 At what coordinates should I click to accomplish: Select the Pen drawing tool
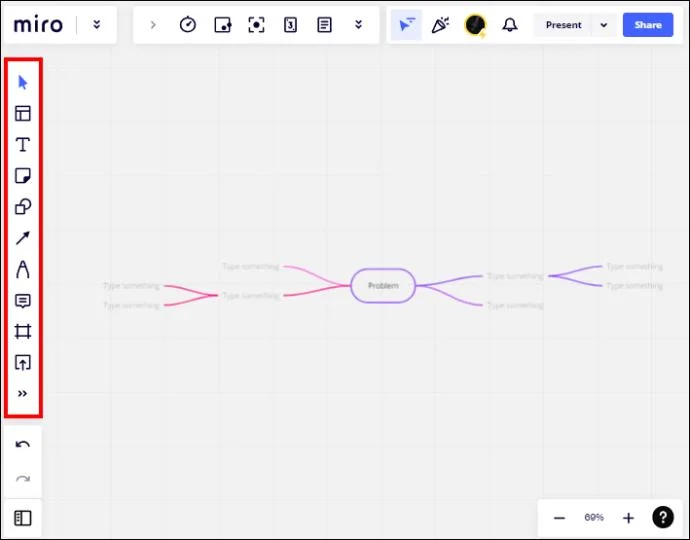click(23, 269)
